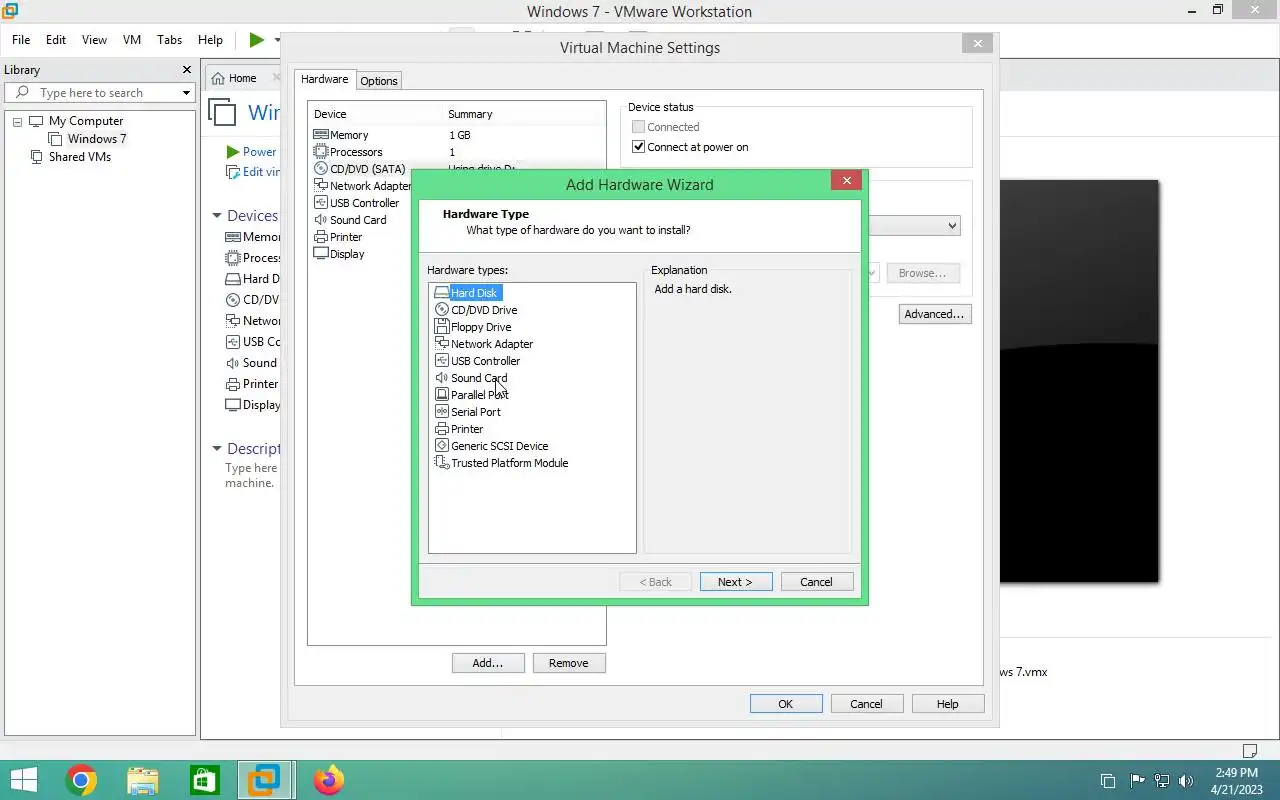Click the taskbar clock
The height and width of the screenshot is (800, 1280).
1236,781
